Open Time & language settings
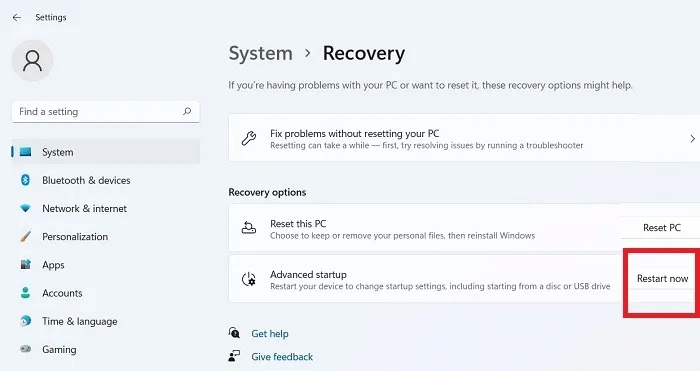The width and height of the screenshot is (700, 371). [x=106, y=321]
